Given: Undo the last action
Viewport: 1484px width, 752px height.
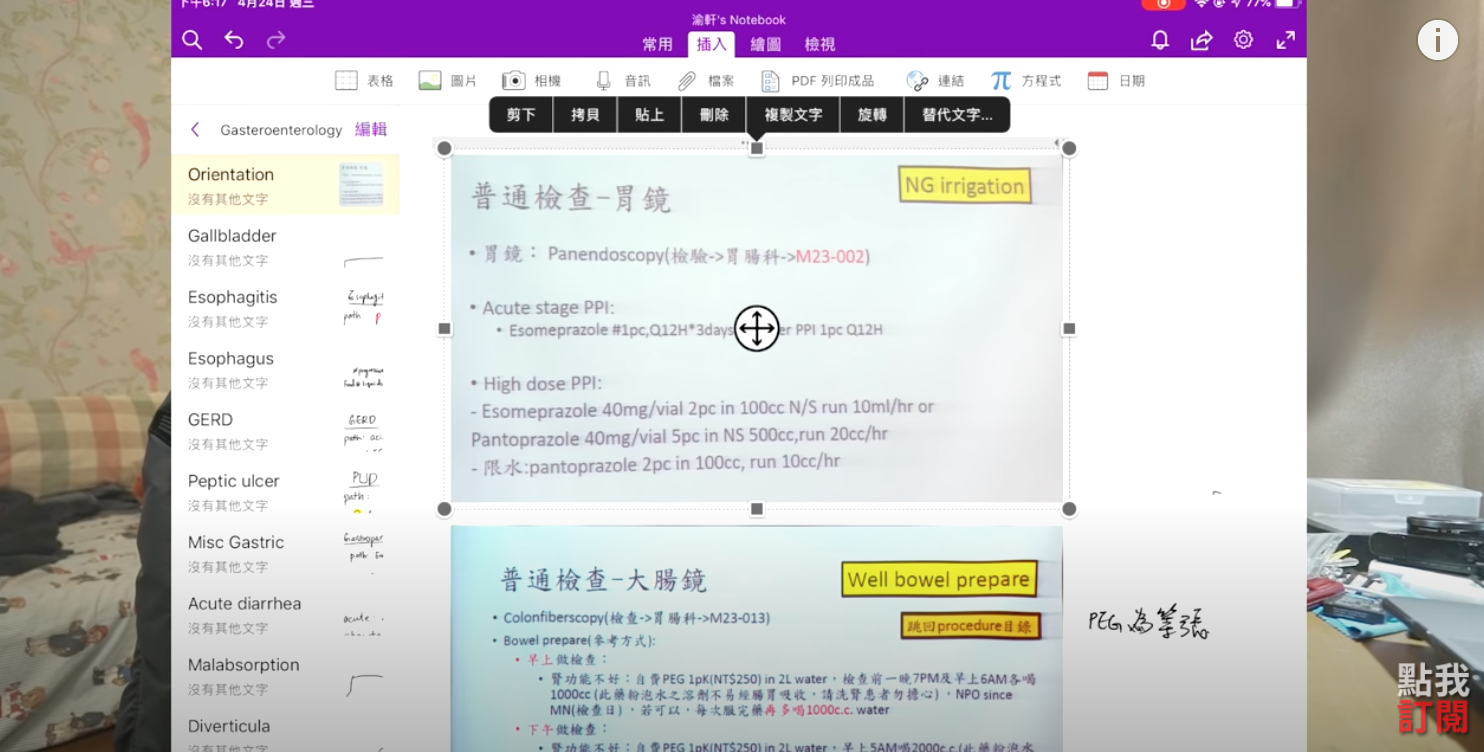Looking at the screenshot, I should pyautogui.click(x=234, y=40).
